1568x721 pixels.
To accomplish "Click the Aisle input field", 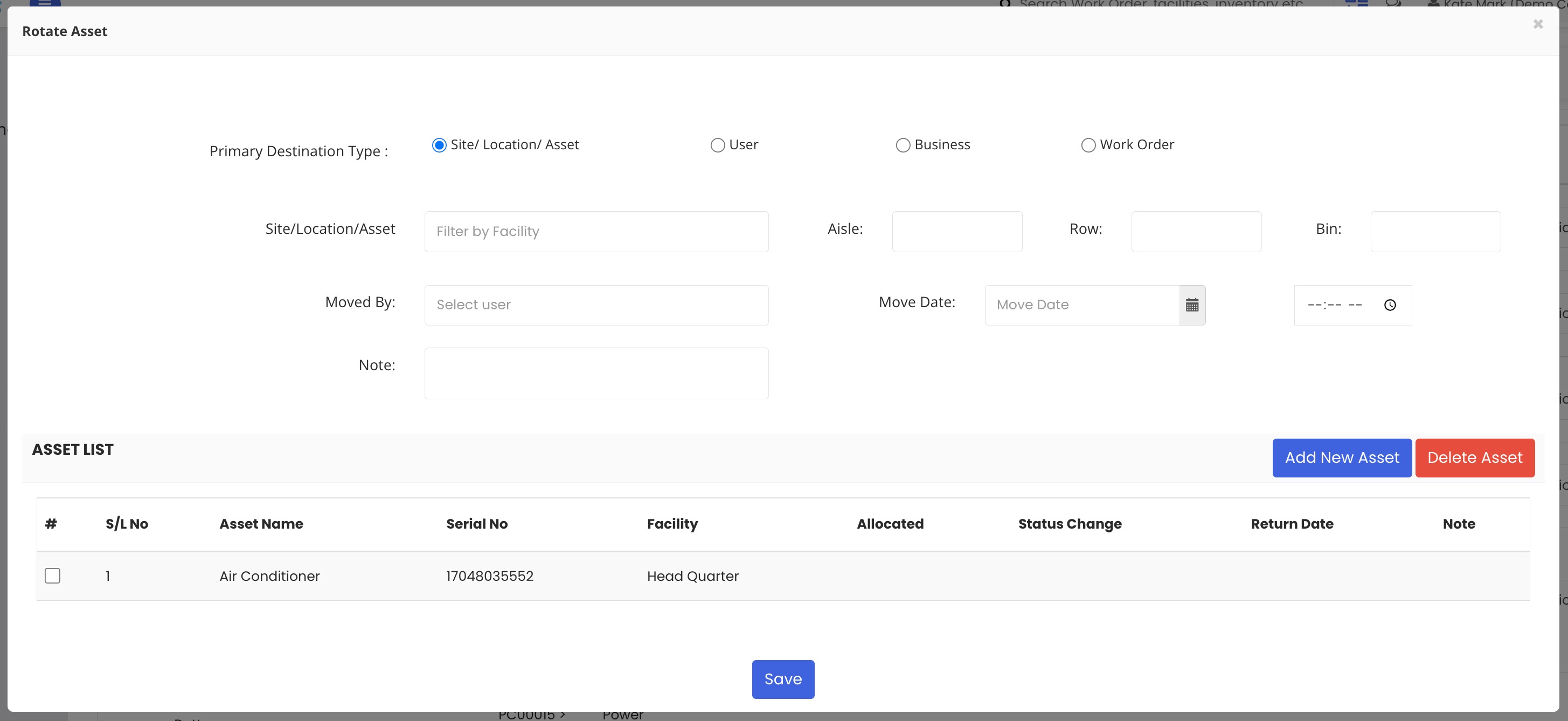I will (957, 231).
